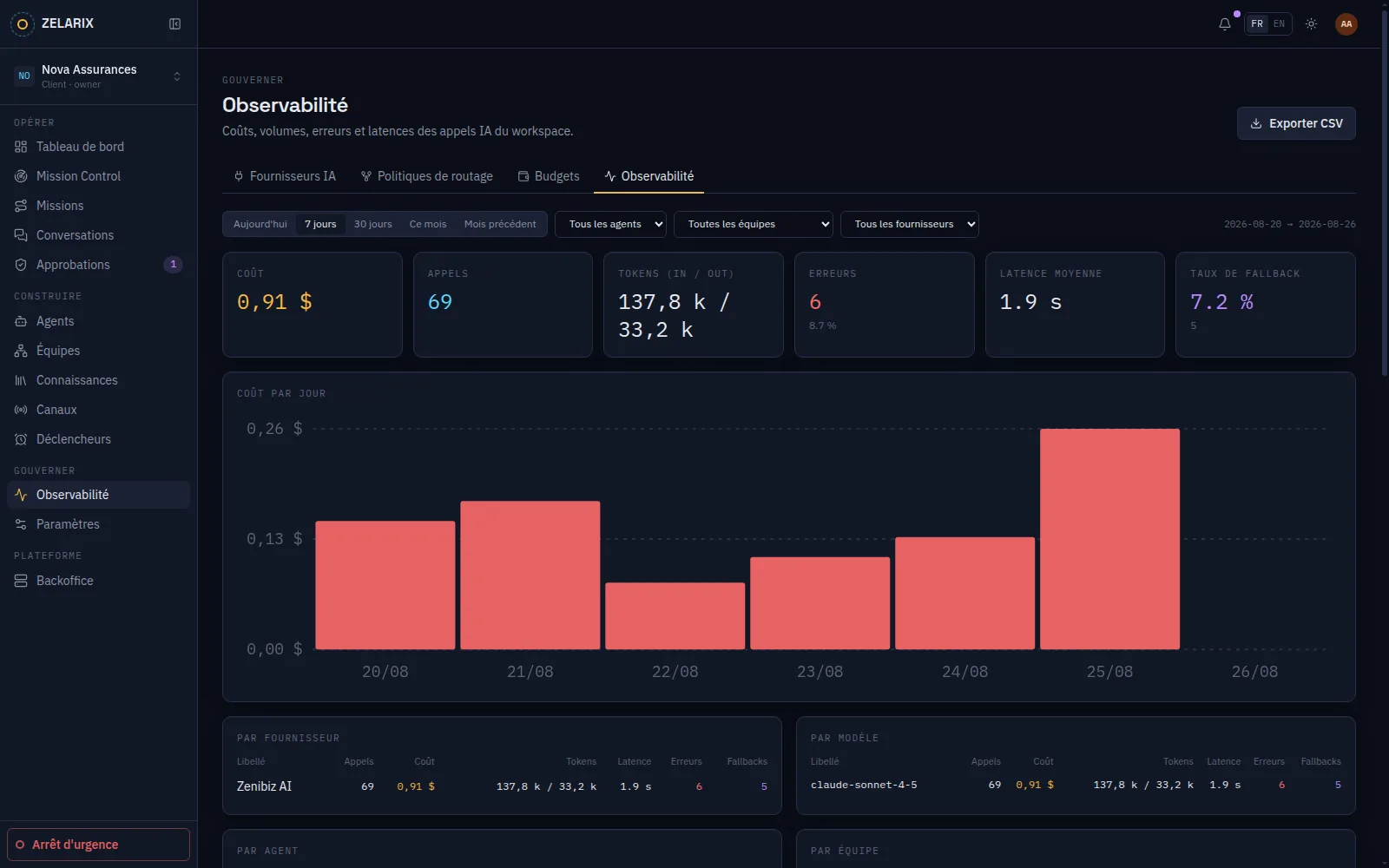Open Tableau de bord icon
Viewport: 1389px width, 868px height.
21,147
